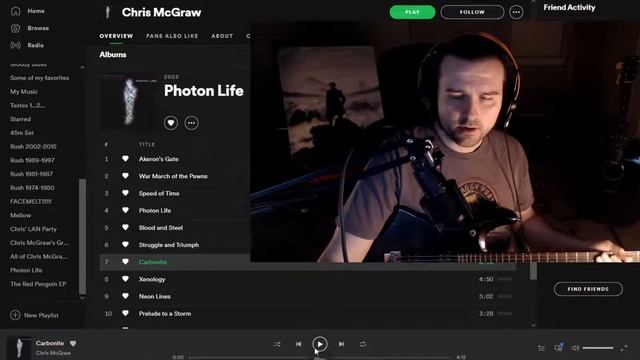Switch to the FANS ALSO LIKE tab
640x360 pixels.
click(172, 36)
